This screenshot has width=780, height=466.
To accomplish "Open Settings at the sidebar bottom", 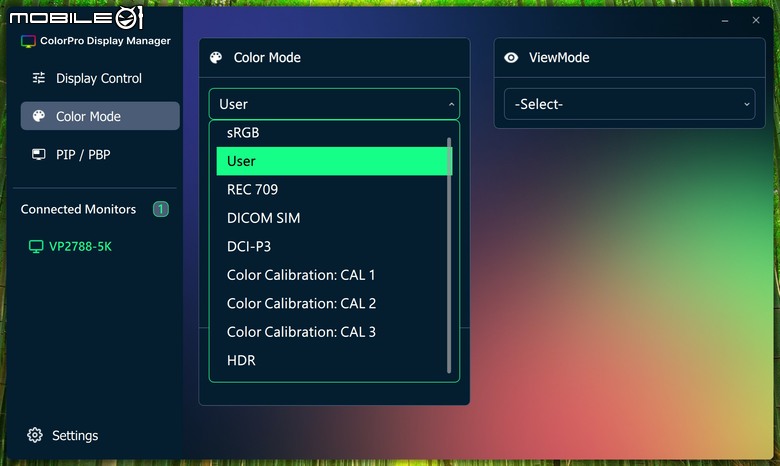I will click(x=63, y=435).
